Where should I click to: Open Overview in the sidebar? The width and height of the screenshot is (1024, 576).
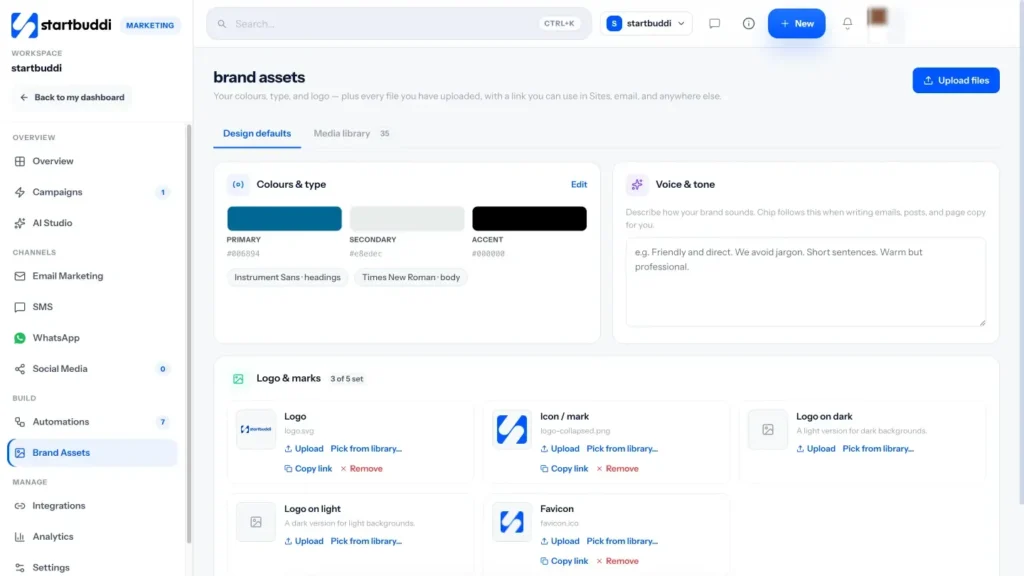coord(92,161)
